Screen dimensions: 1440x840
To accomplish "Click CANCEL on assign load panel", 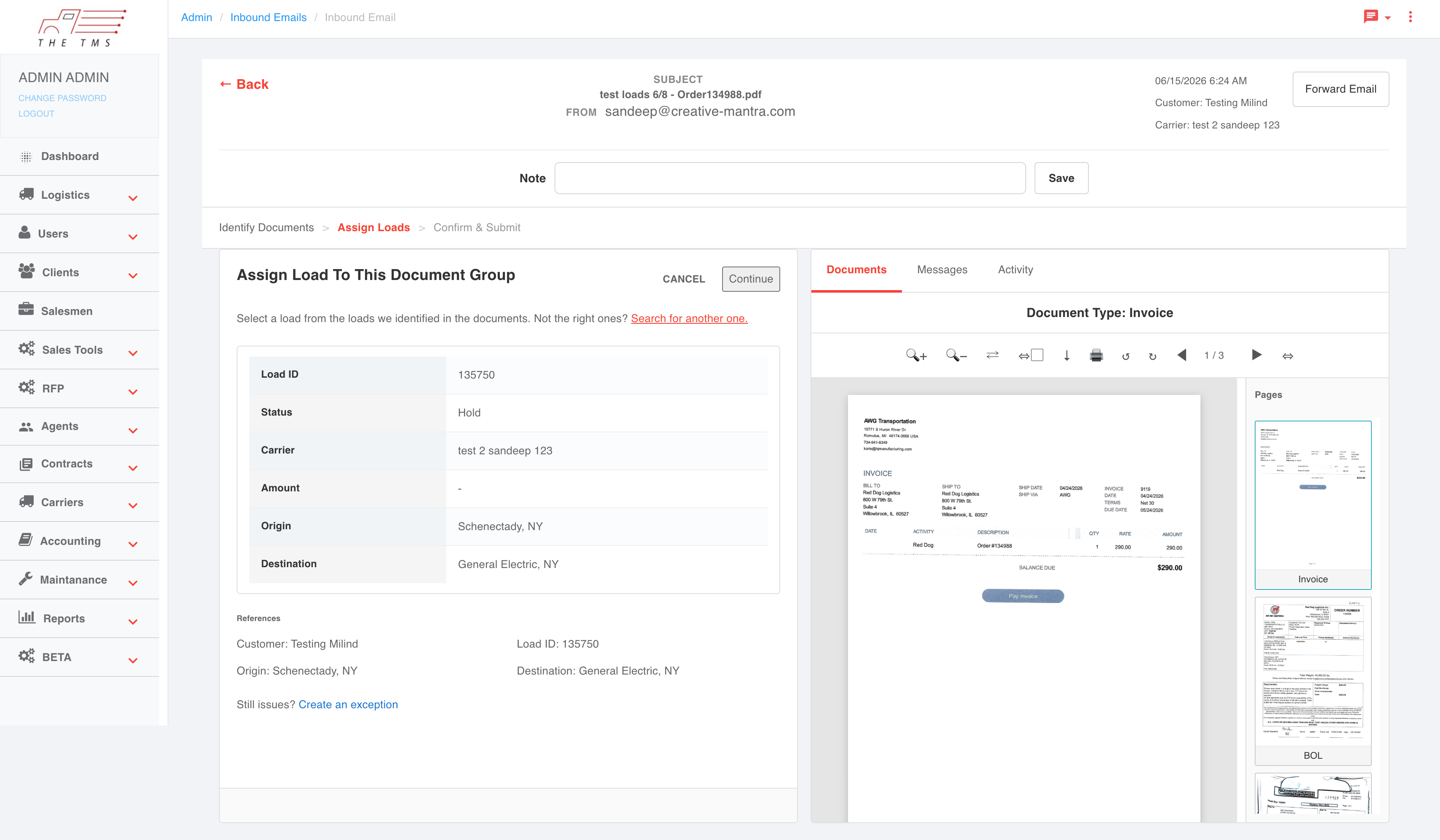I will [x=683, y=279].
